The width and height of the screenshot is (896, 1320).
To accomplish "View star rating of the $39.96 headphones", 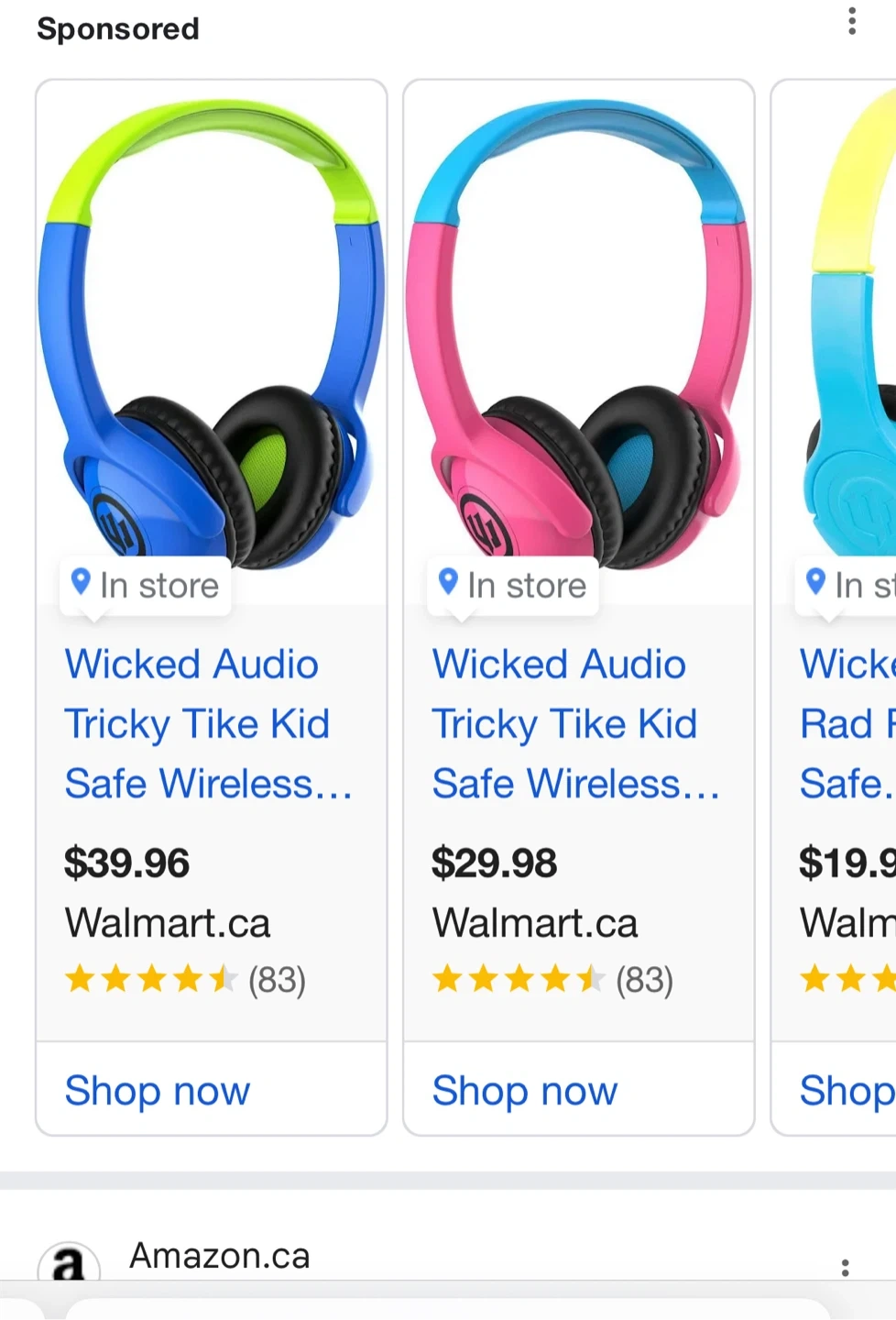I will tap(150, 980).
